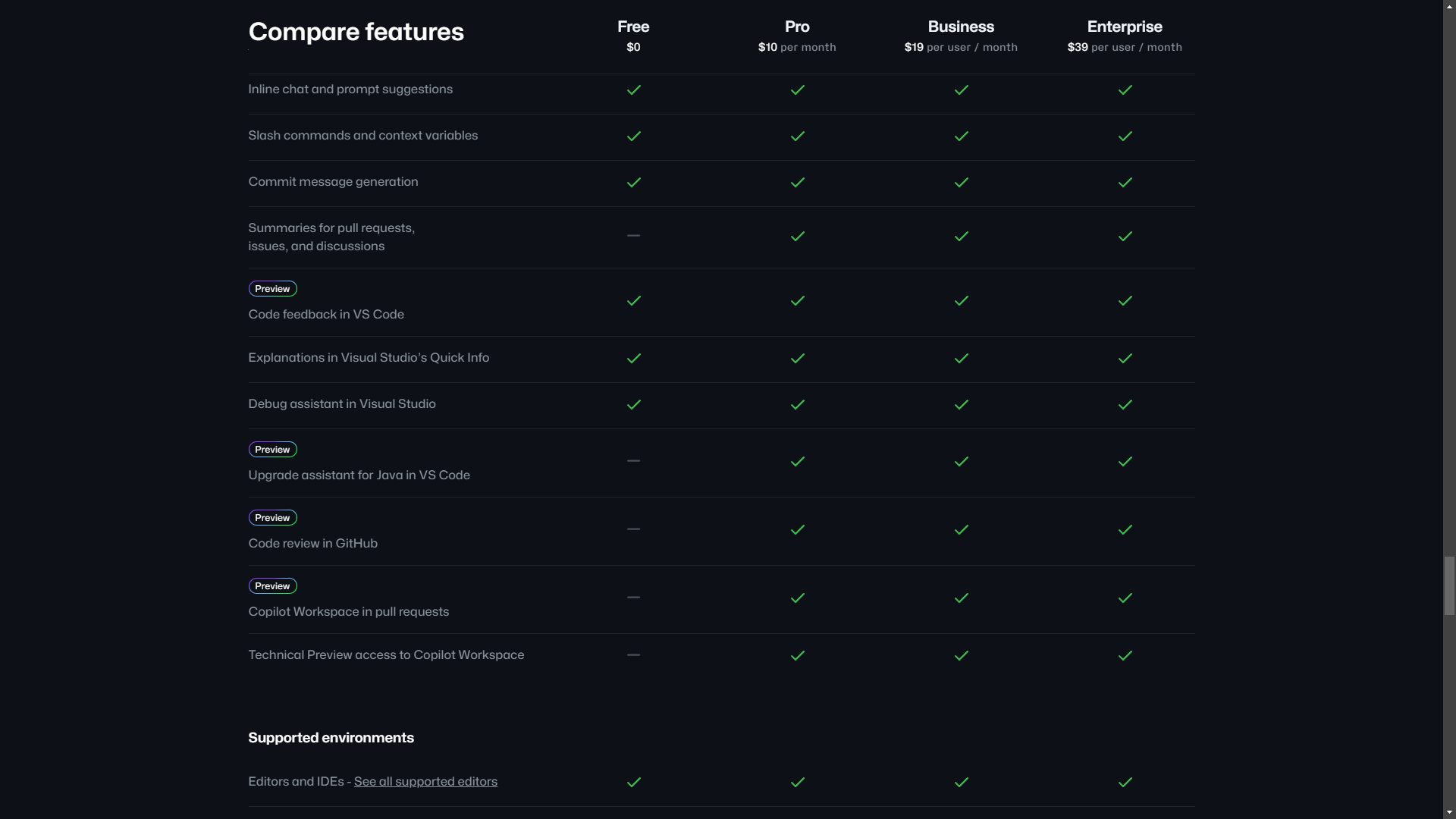
Task: Click Preview badge above Copilot Workspace in pull requests
Action: [272, 586]
